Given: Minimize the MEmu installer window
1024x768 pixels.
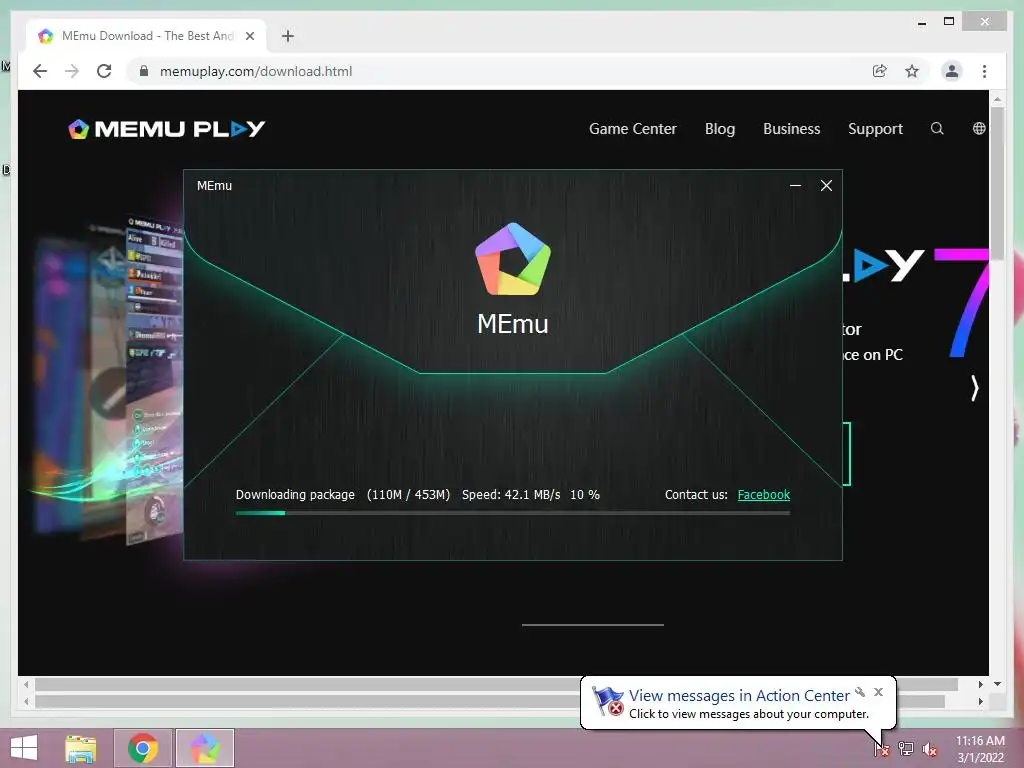Looking at the screenshot, I should pos(795,185).
